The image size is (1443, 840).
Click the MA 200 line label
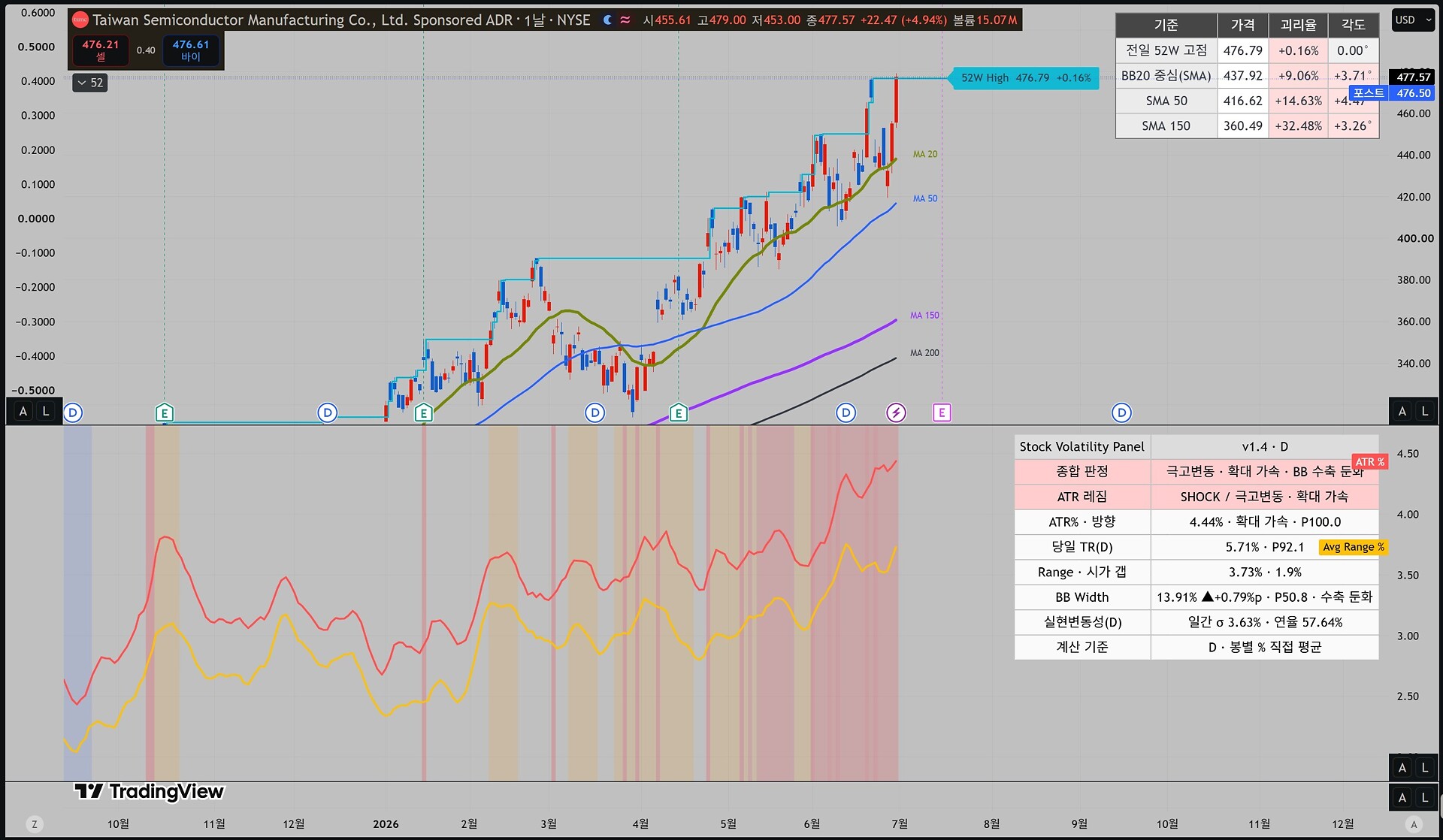coord(924,353)
